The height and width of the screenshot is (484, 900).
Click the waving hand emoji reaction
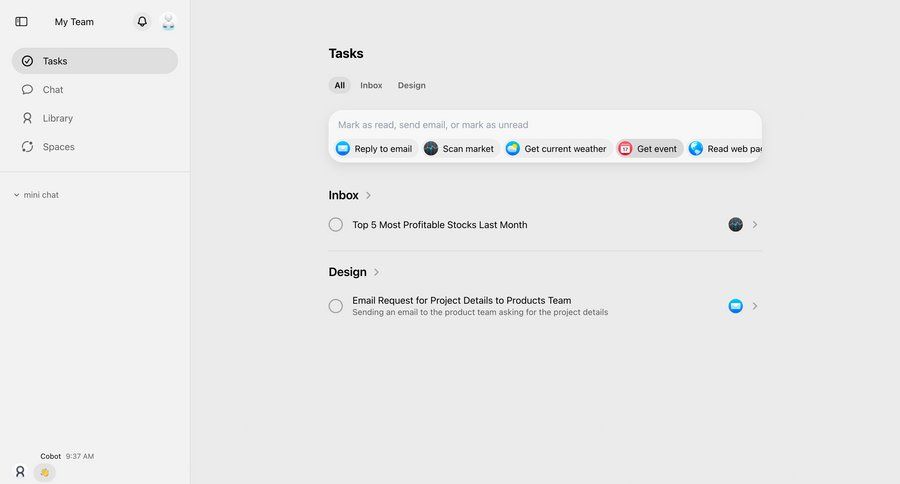tap(44, 472)
